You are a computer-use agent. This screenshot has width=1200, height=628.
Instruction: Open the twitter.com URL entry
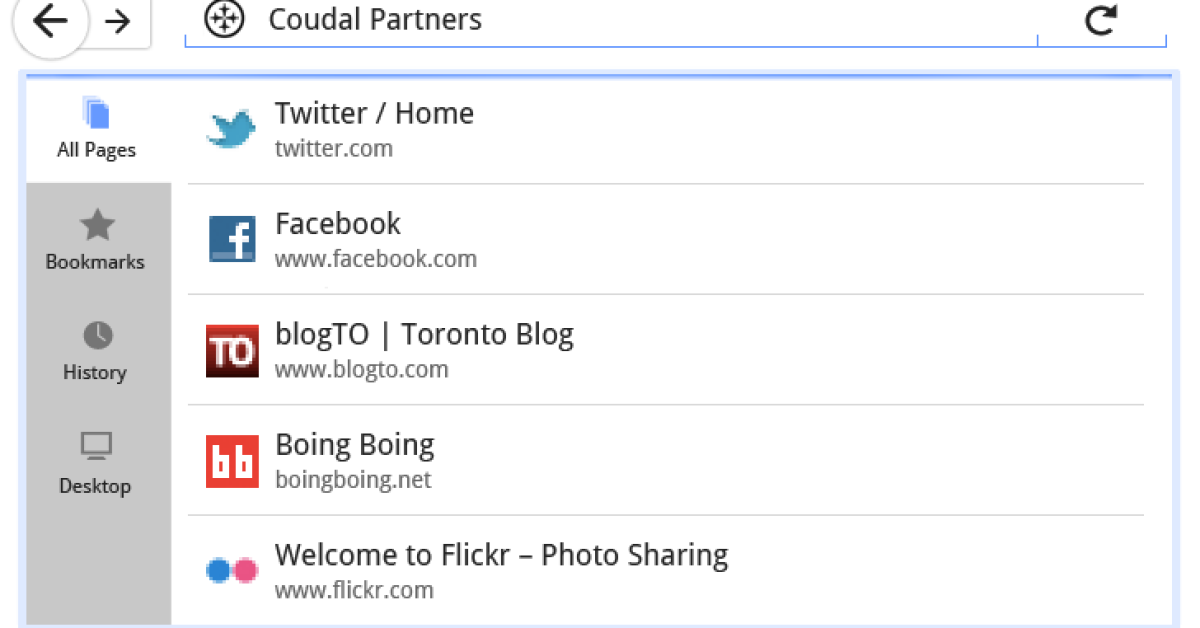pyautogui.click(x=334, y=149)
